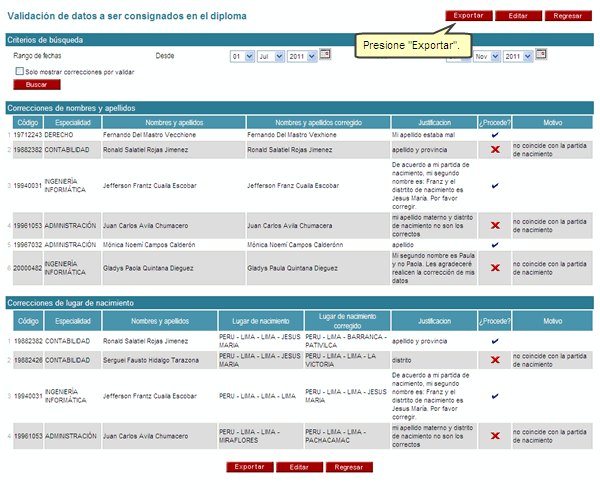Open the Desde day dropdown showing 01
Viewport: 600px width, 490px height.
(x=243, y=57)
